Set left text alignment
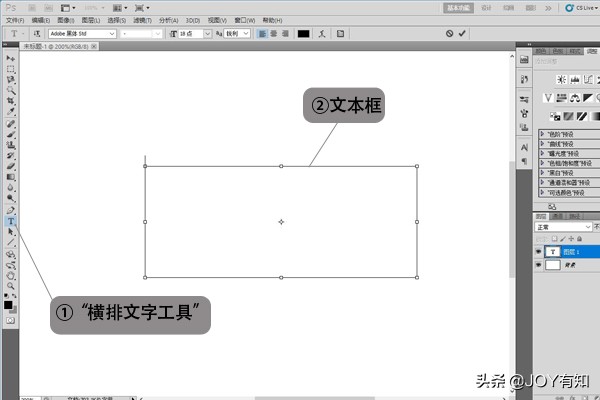The height and width of the screenshot is (400, 600). coord(262,34)
